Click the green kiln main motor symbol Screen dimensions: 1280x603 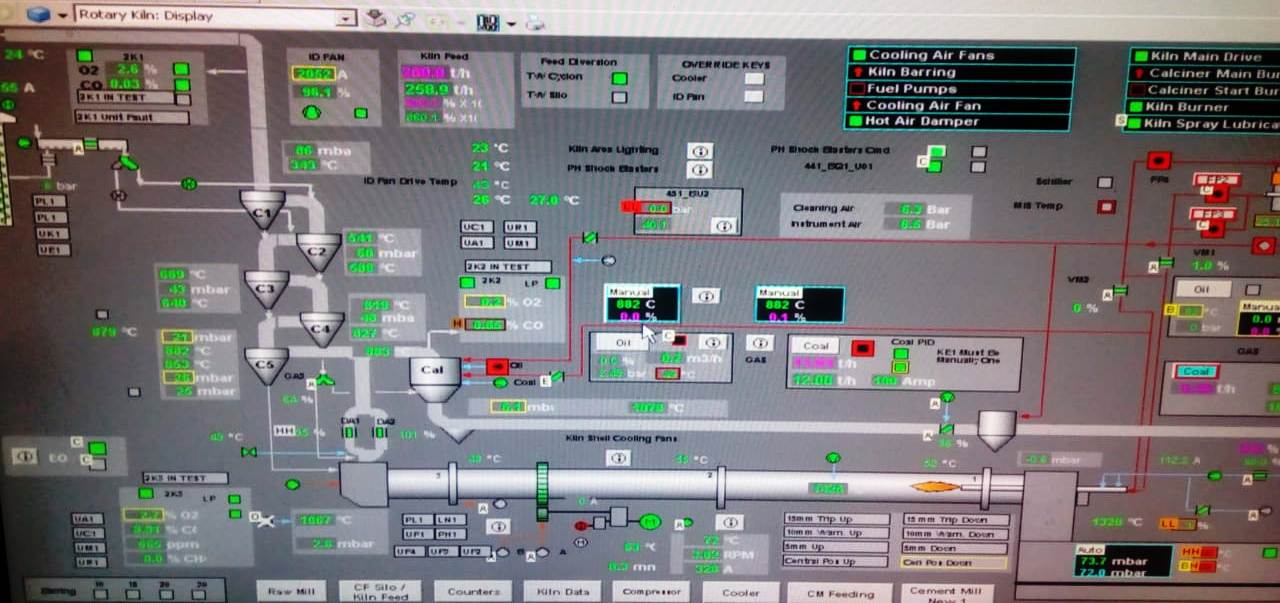(650, 521)
